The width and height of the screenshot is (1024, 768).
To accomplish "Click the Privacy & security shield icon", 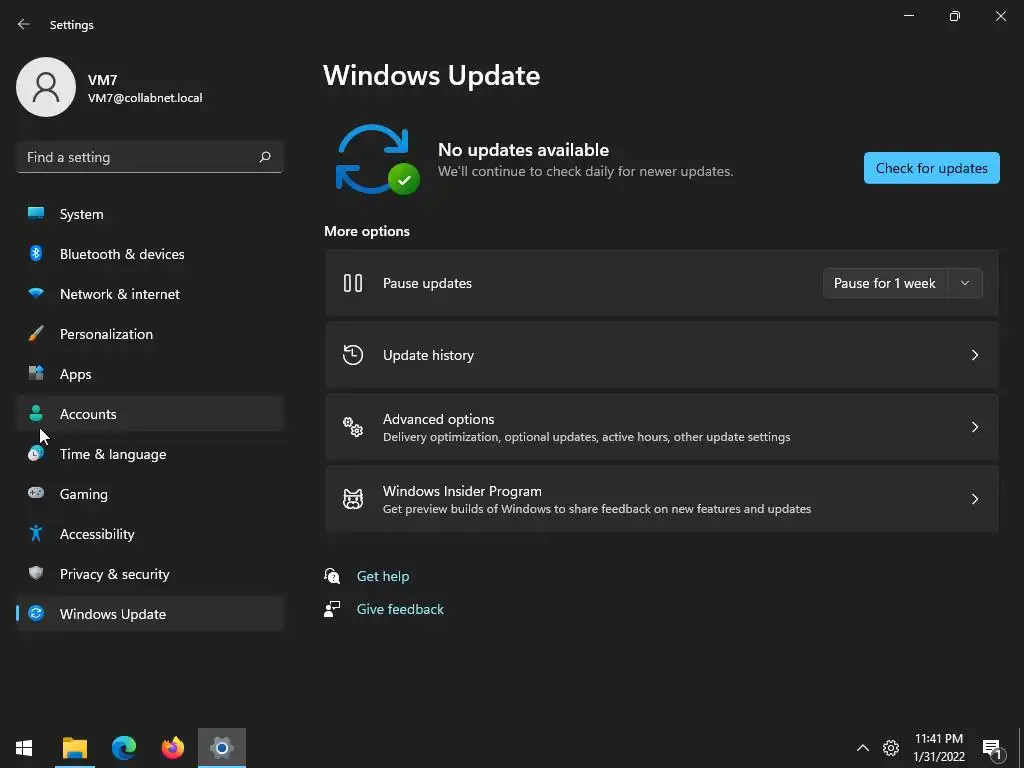I will coord(36,573).
